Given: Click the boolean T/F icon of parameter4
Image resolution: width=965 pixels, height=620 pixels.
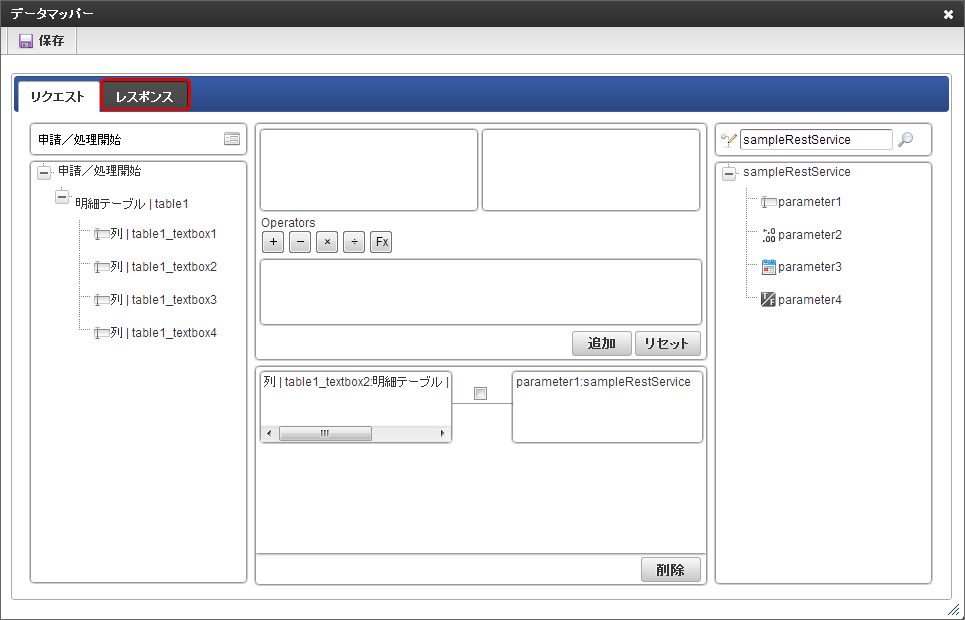Looking at the screenshot, I should (769, 300).
